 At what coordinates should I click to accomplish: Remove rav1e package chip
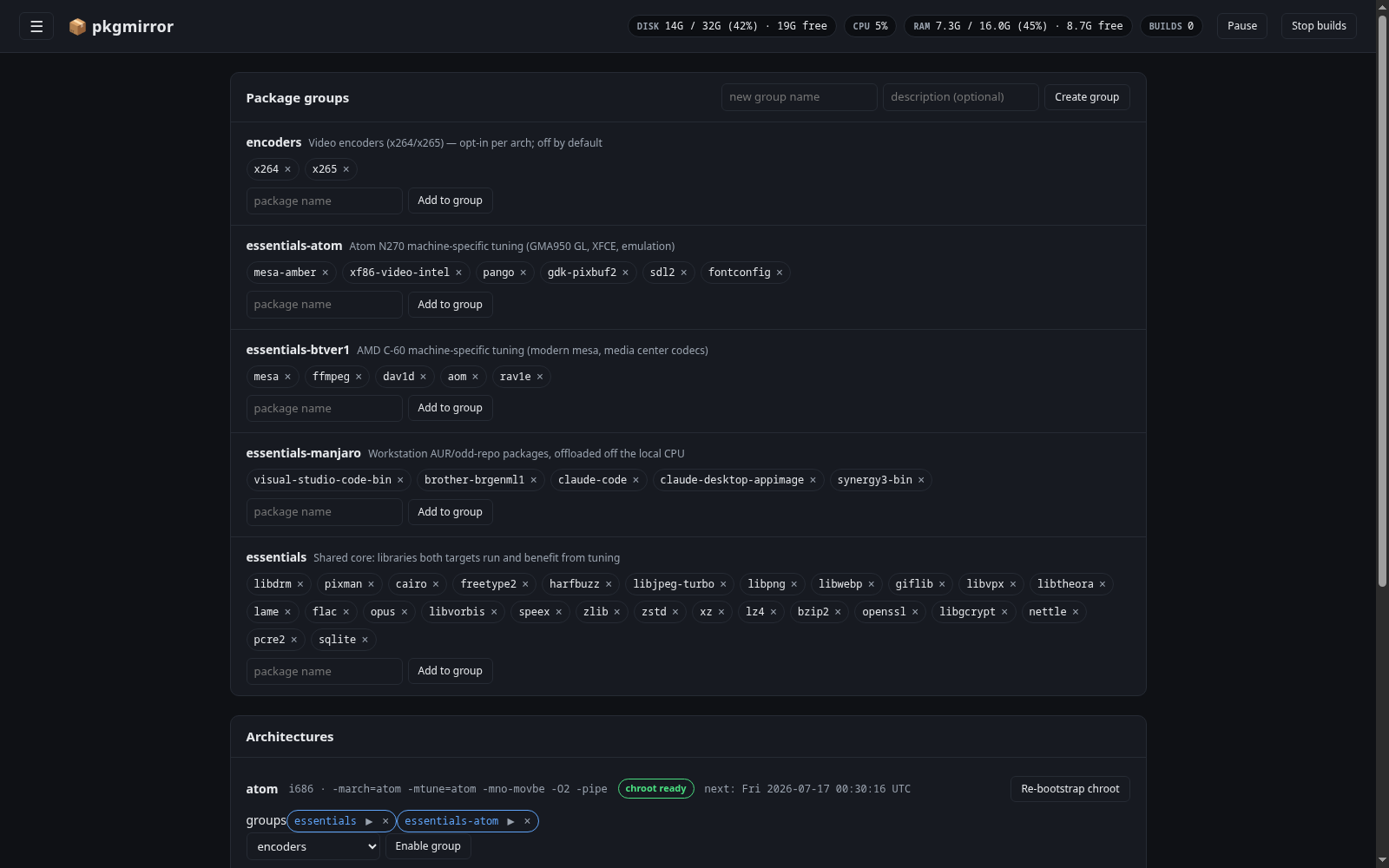[x=539, y=377]
